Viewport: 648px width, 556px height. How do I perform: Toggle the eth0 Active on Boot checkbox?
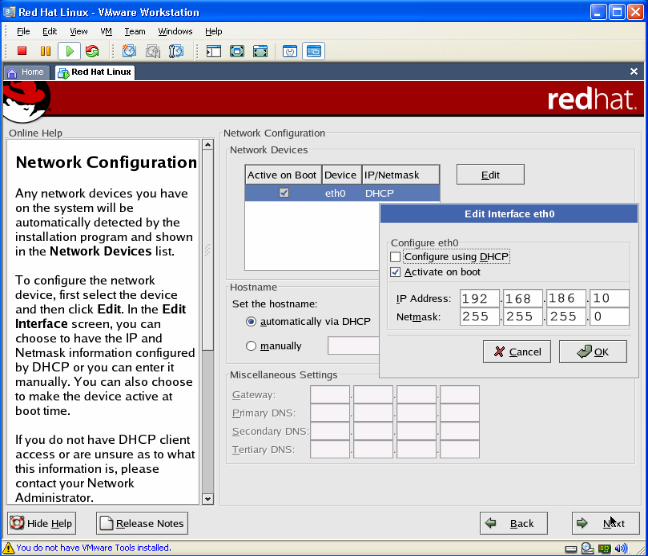pos(283,193)
